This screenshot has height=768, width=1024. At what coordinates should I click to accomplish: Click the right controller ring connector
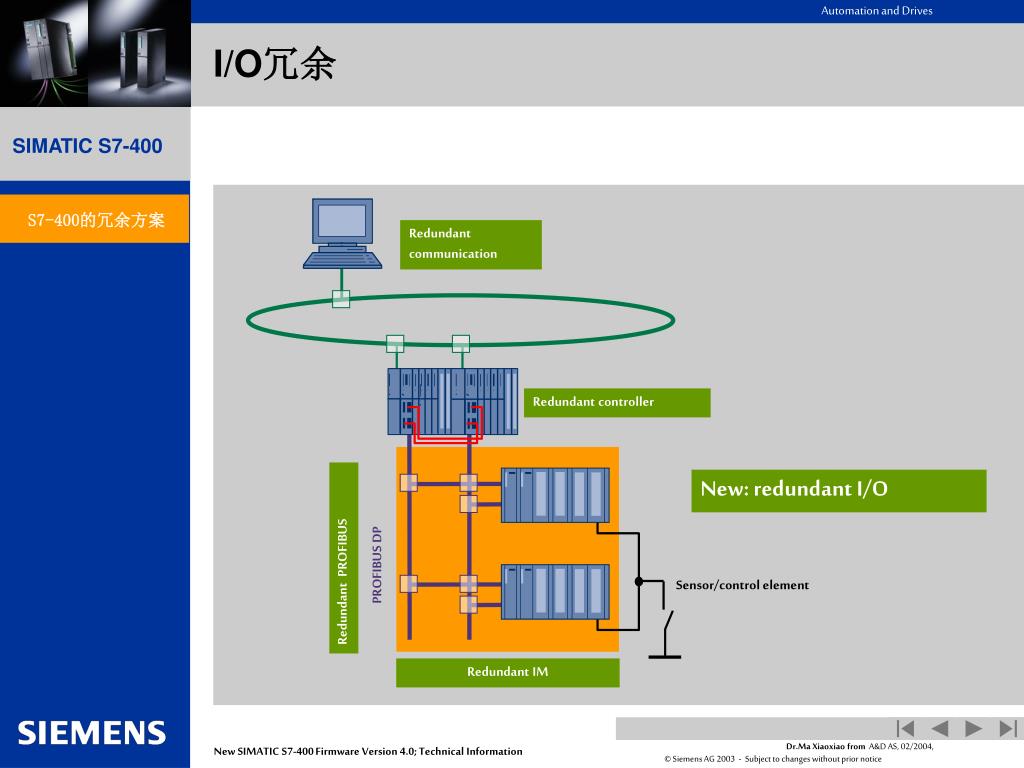461,344
